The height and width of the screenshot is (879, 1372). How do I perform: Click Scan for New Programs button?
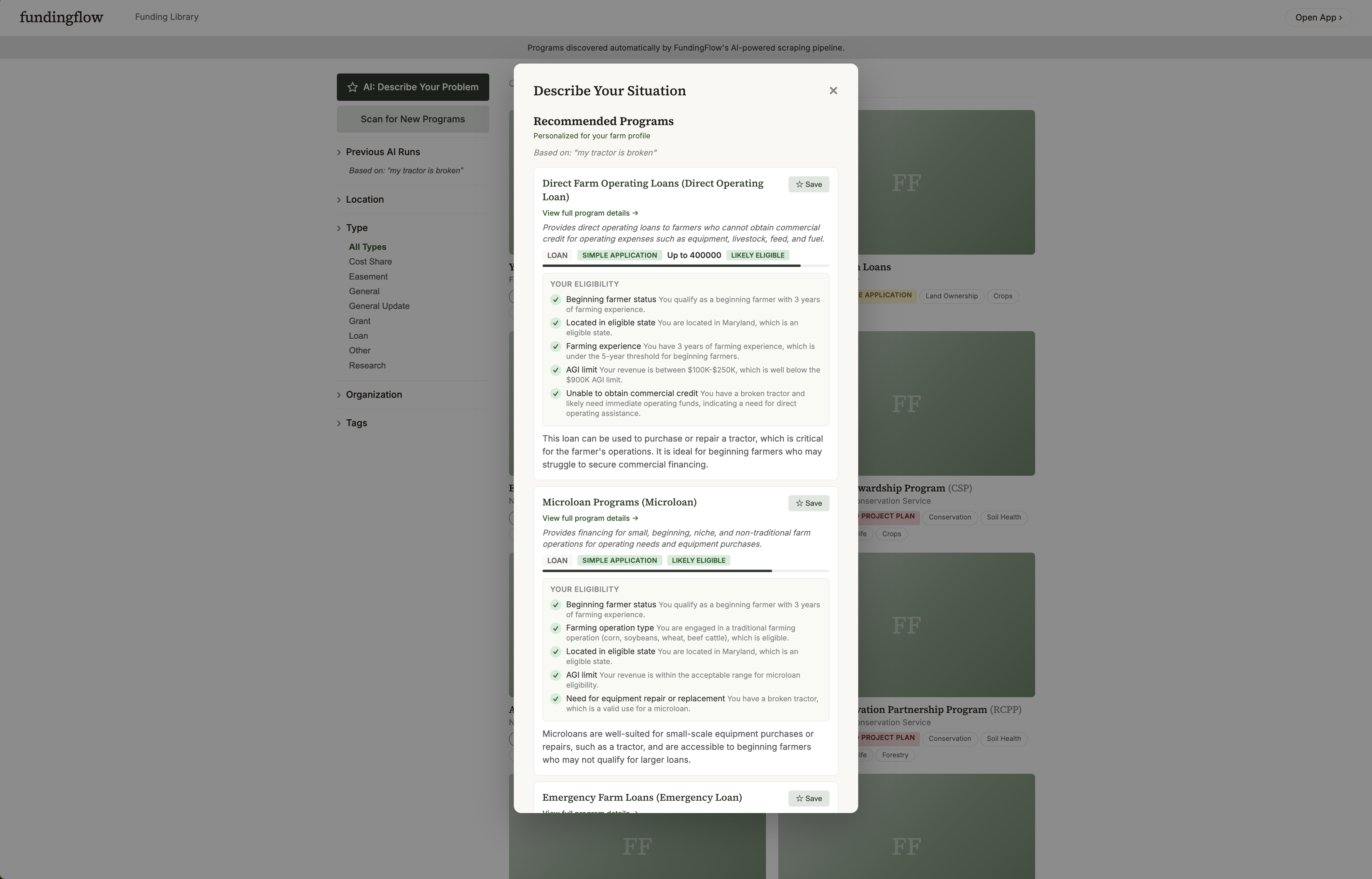pyautogui.click(x=412, y=119)
